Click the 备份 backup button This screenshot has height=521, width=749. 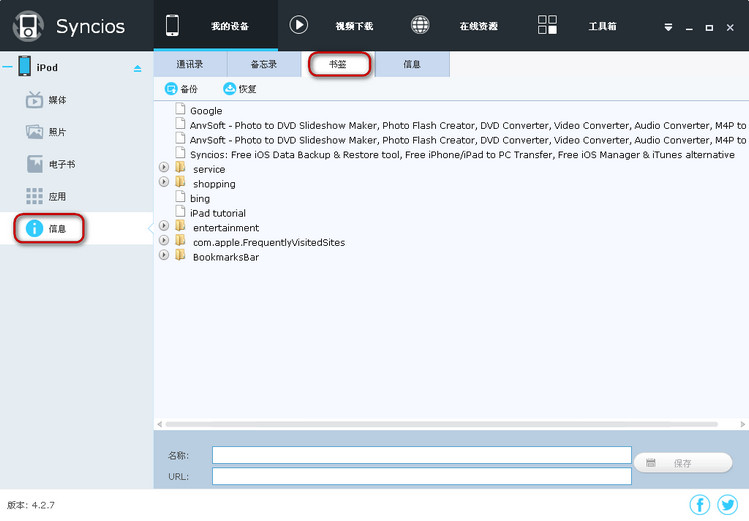[x=181, y=89]
